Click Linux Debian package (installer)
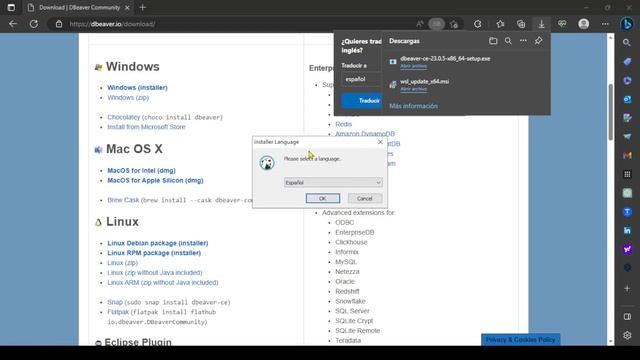Image resolution: width=640 pixels, height=360 pixels. pyautogui.click(x=158, y=243)
